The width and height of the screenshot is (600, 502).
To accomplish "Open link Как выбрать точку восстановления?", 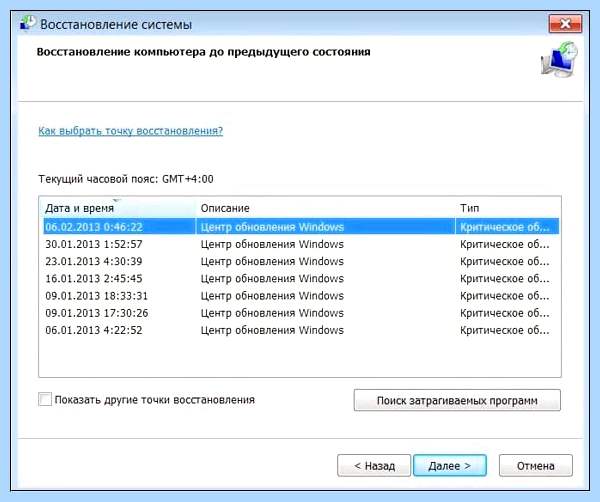I will [x=130, y=131].
